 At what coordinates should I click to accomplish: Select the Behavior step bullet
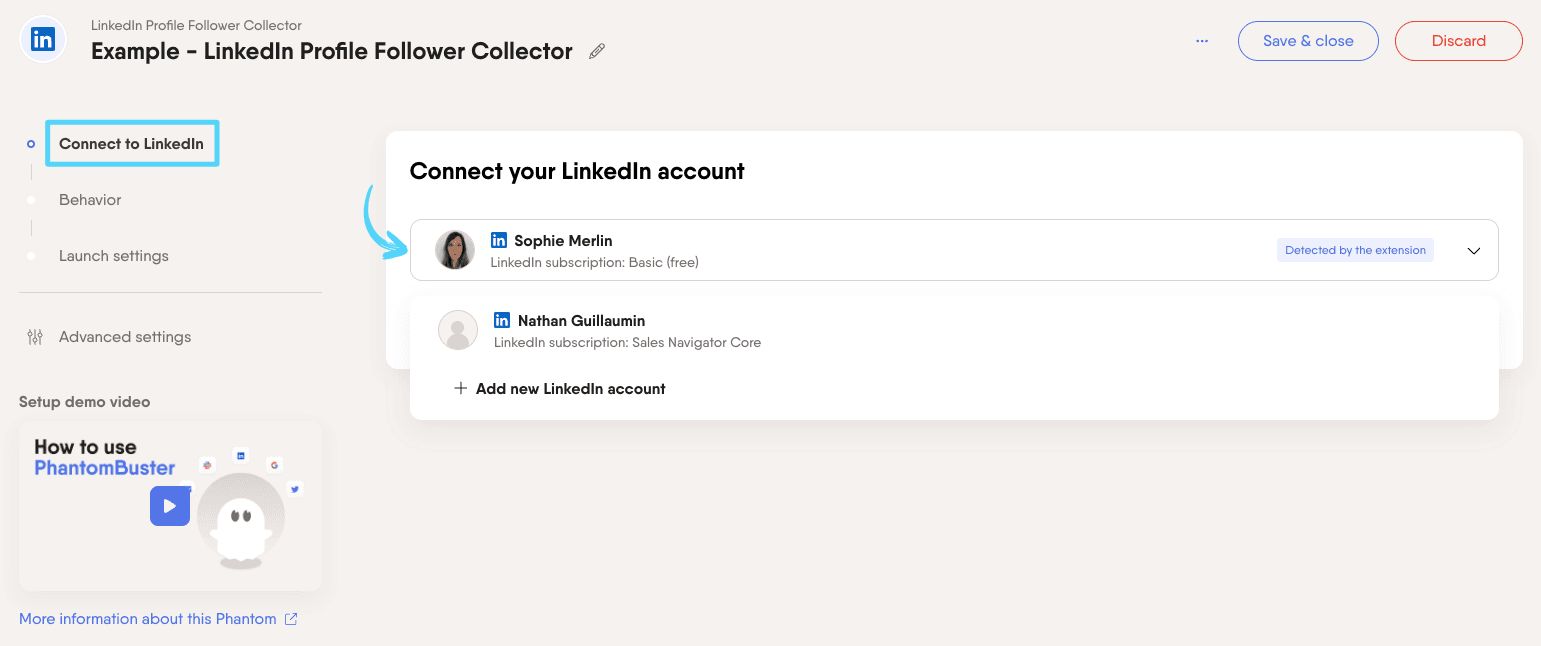click(x=31, y=200)
